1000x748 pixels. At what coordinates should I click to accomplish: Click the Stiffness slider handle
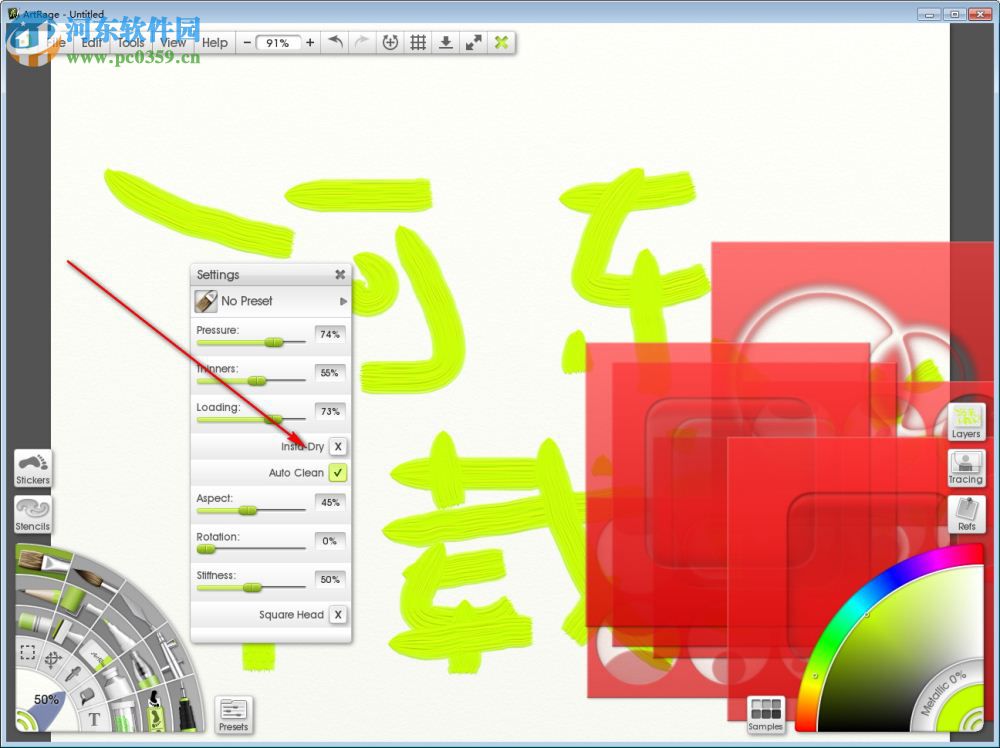pyautogui.click(x=252, y=587)
